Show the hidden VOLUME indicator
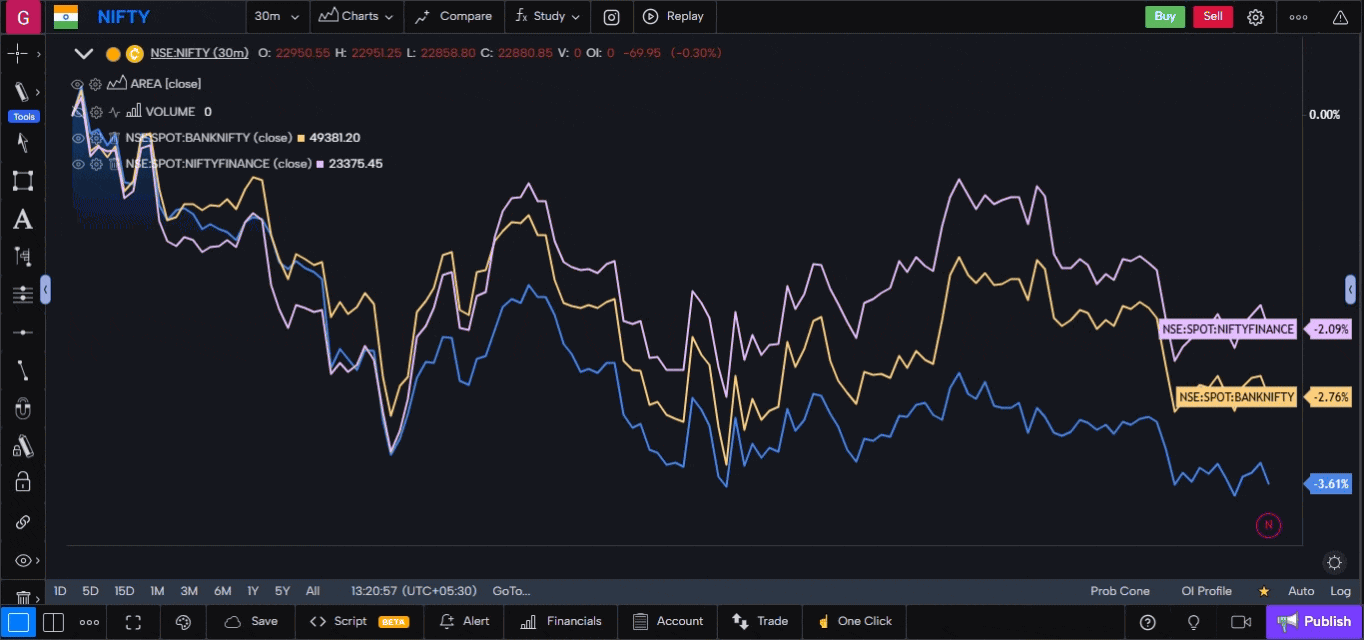Screen dimensions: 1364x640 tap(77, 111)
